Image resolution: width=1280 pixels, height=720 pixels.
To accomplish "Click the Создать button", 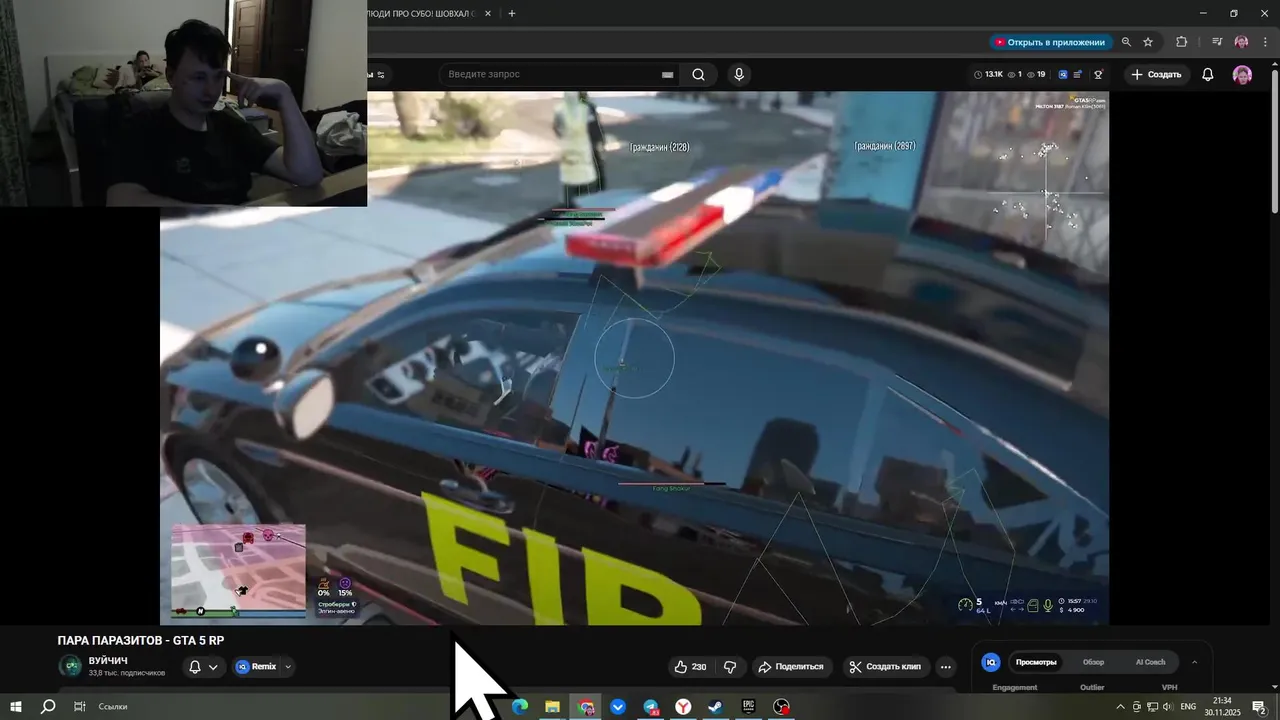I will pyautogui.click(x=1156, y=75).
